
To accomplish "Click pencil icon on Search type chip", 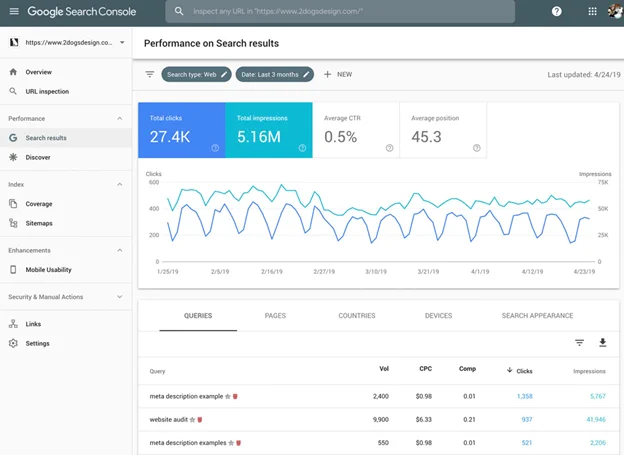I will (224, 74).
